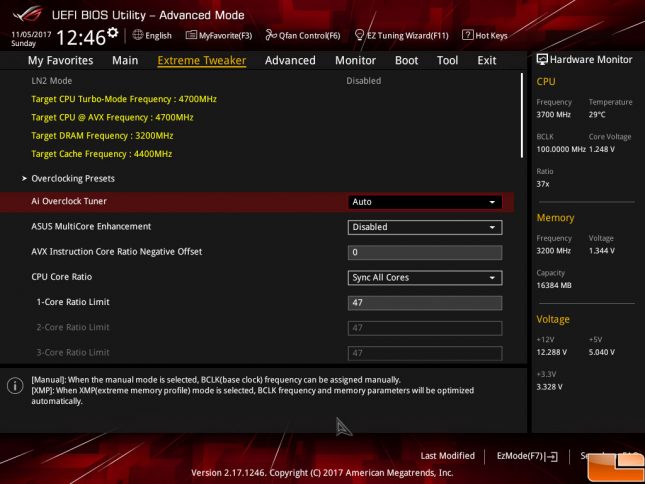This screenshot has height=484, width=645.
Task: Select the CPU Core Ratio label
Action: (x=61, y=277)
